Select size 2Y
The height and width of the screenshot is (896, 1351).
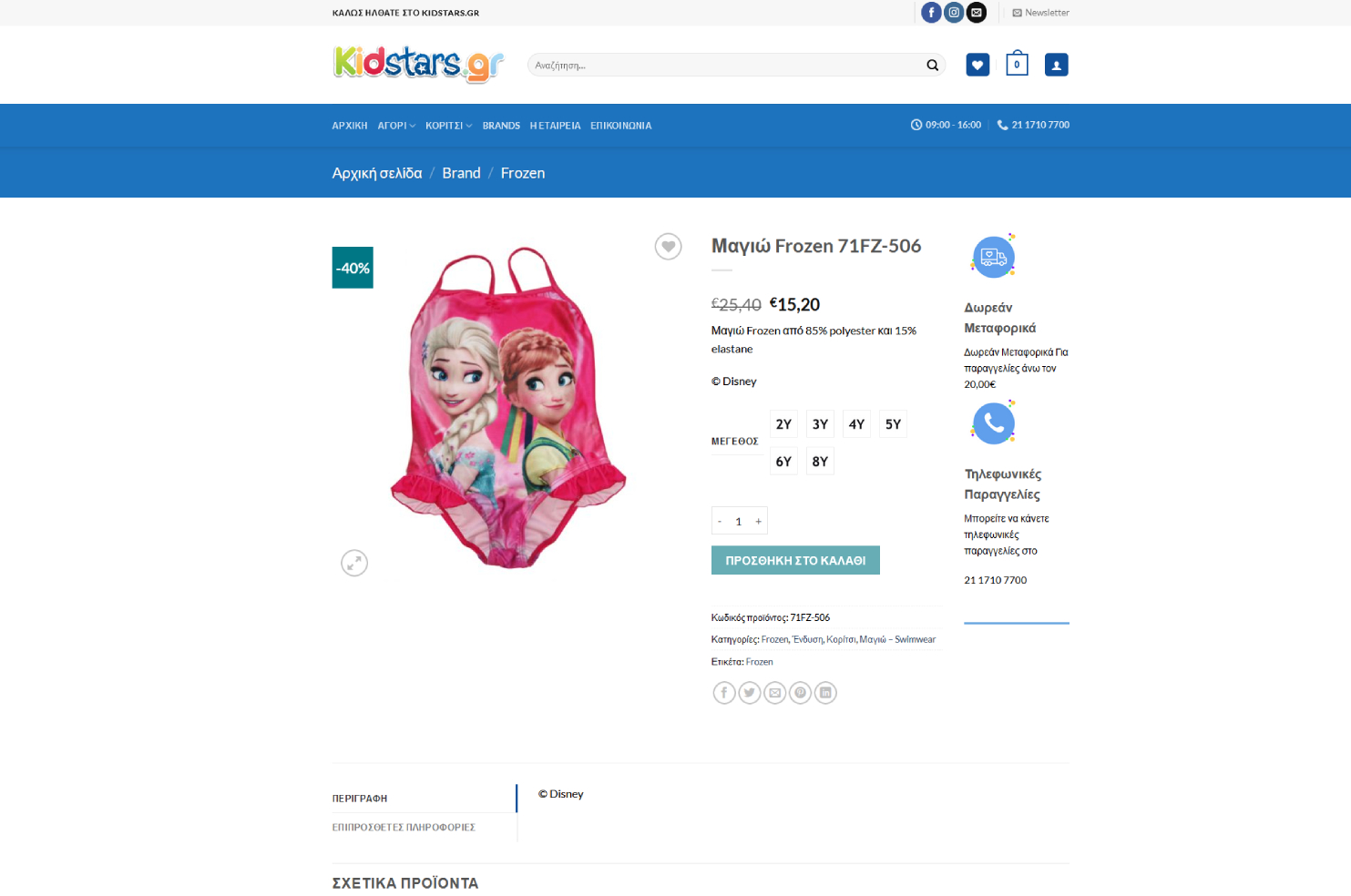[x=783, y=424]
